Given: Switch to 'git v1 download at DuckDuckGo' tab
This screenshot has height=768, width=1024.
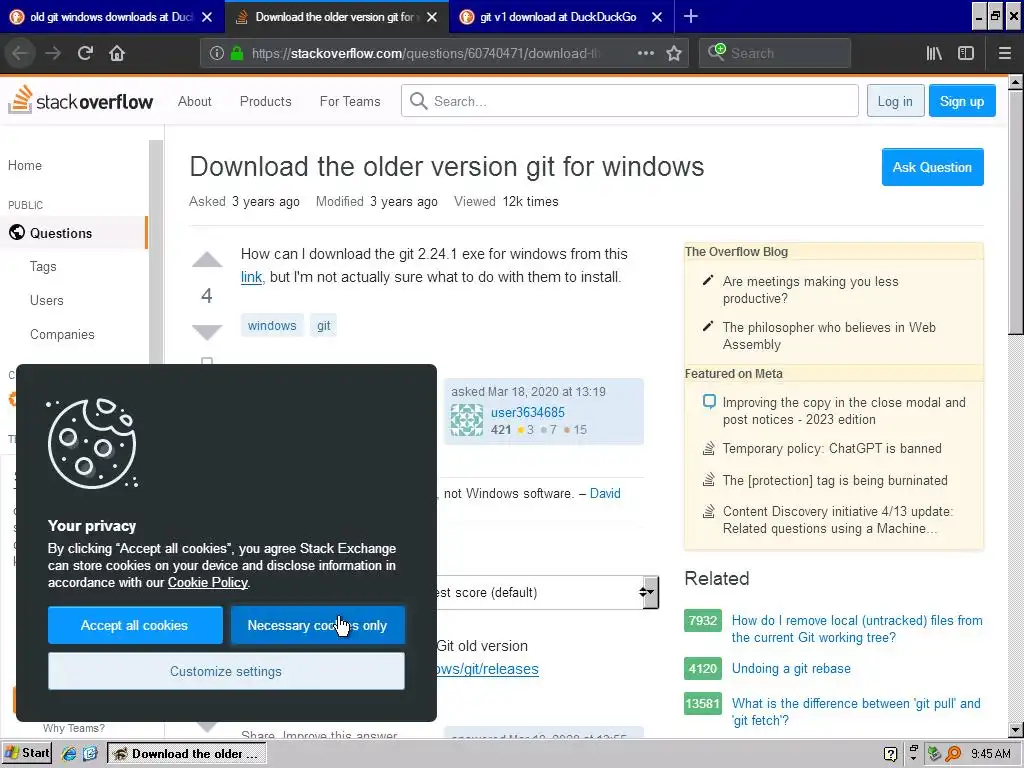Looking at the screenshot, I should click(x=558, y=17).
